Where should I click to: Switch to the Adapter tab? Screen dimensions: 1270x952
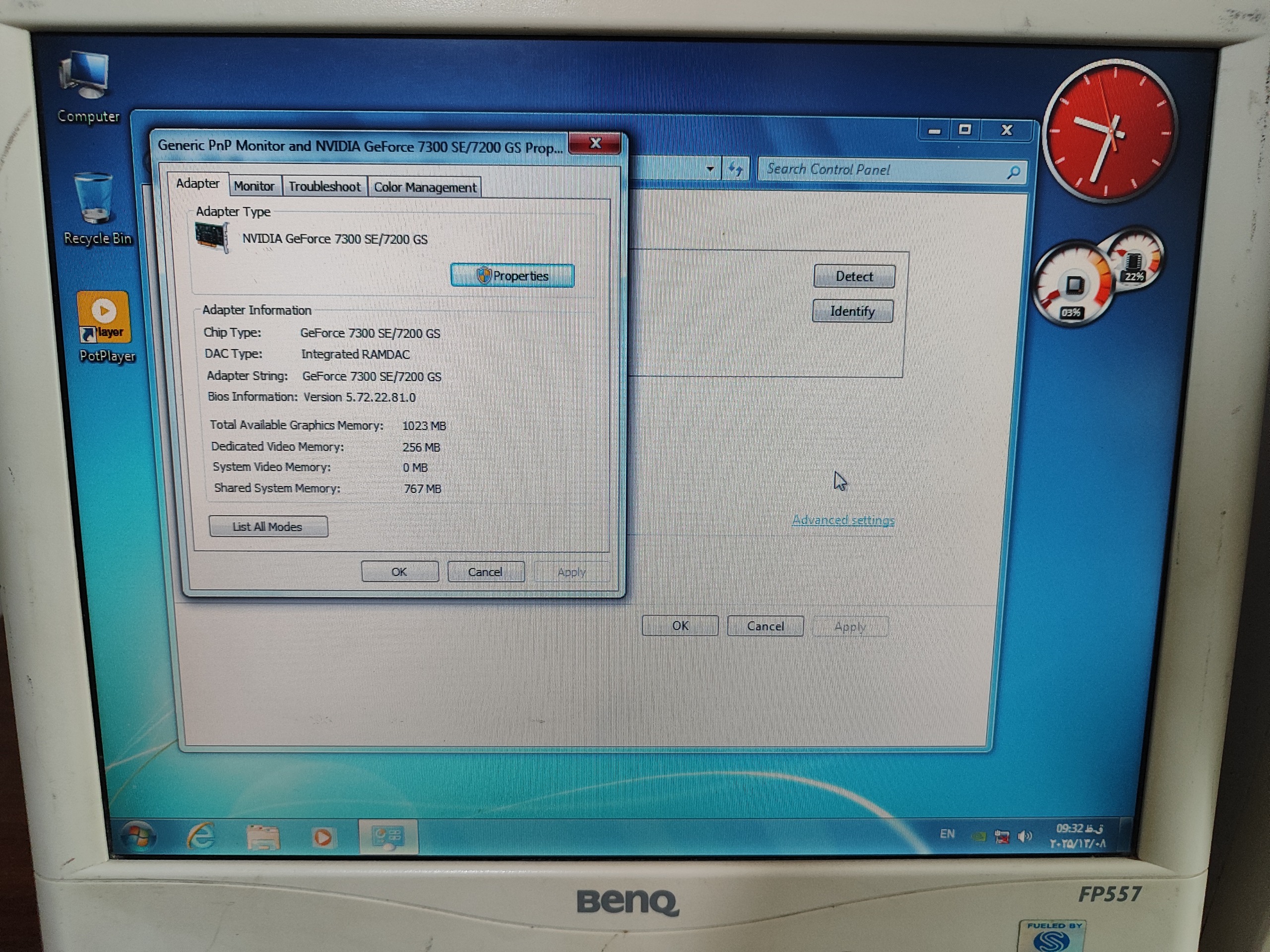click(197, 183)
